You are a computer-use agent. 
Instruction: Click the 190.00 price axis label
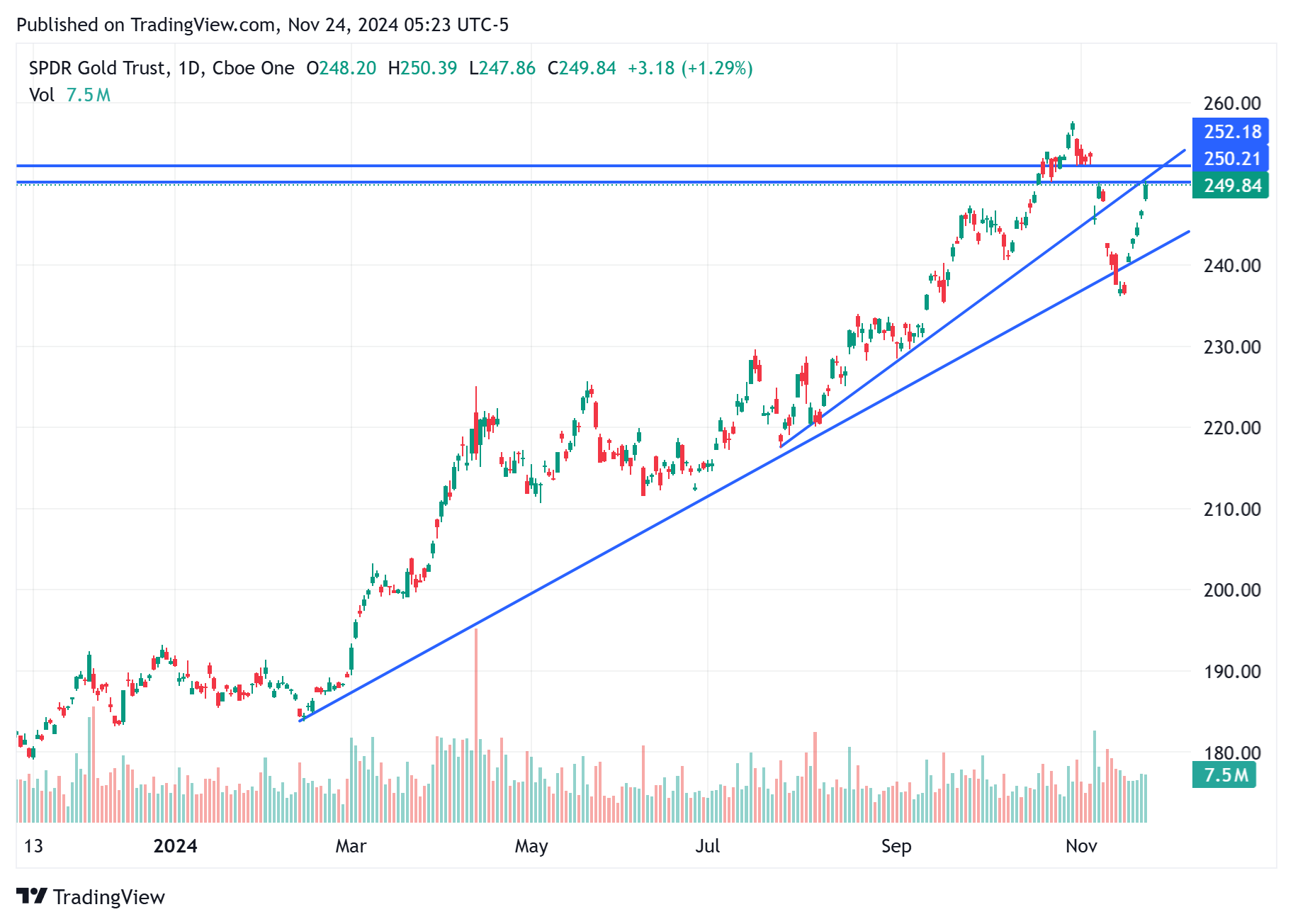1232,672
